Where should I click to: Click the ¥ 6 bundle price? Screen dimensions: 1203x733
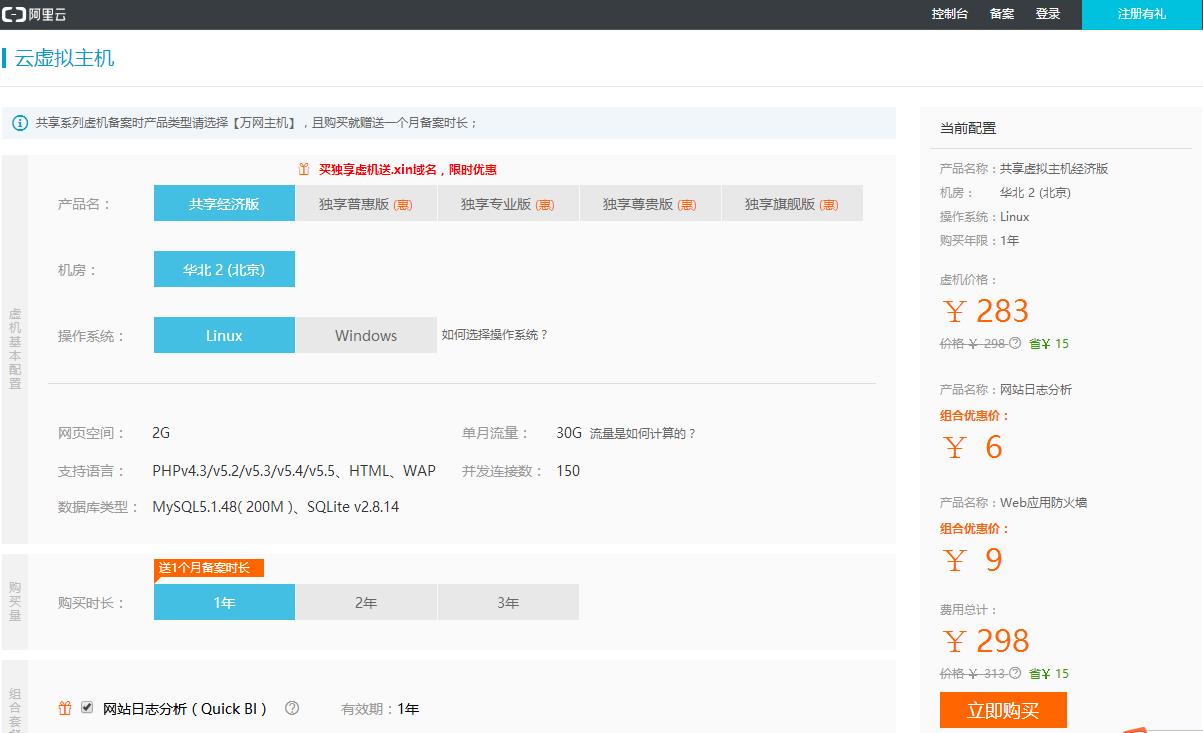[973, 447]
